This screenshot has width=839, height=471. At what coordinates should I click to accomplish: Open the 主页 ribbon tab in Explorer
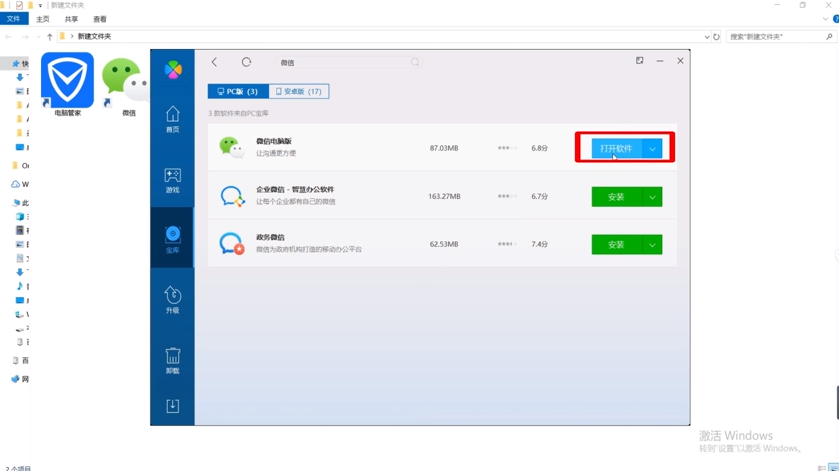(43, 19)
